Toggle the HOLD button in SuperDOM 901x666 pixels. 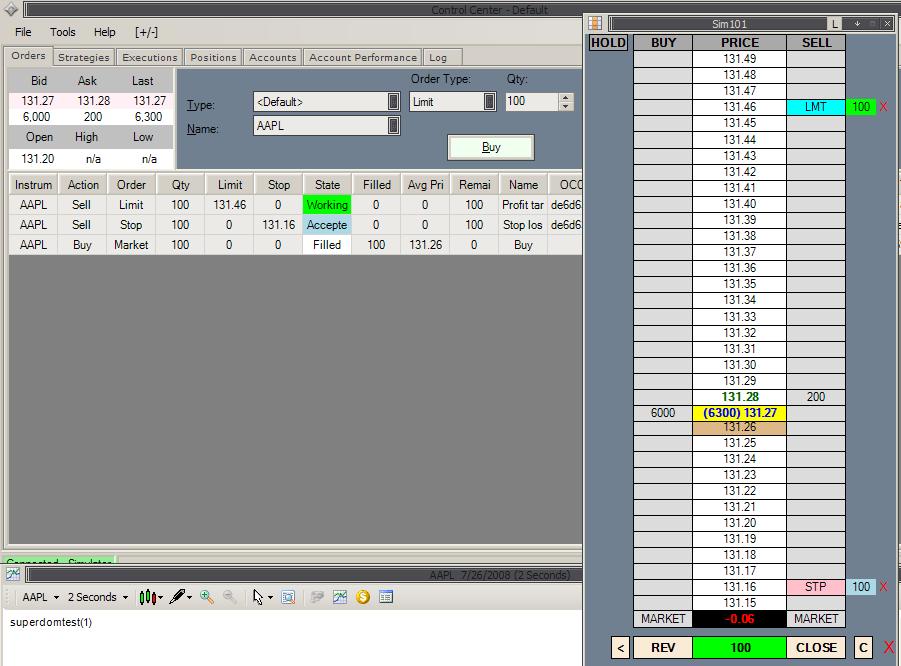[609, 43]
